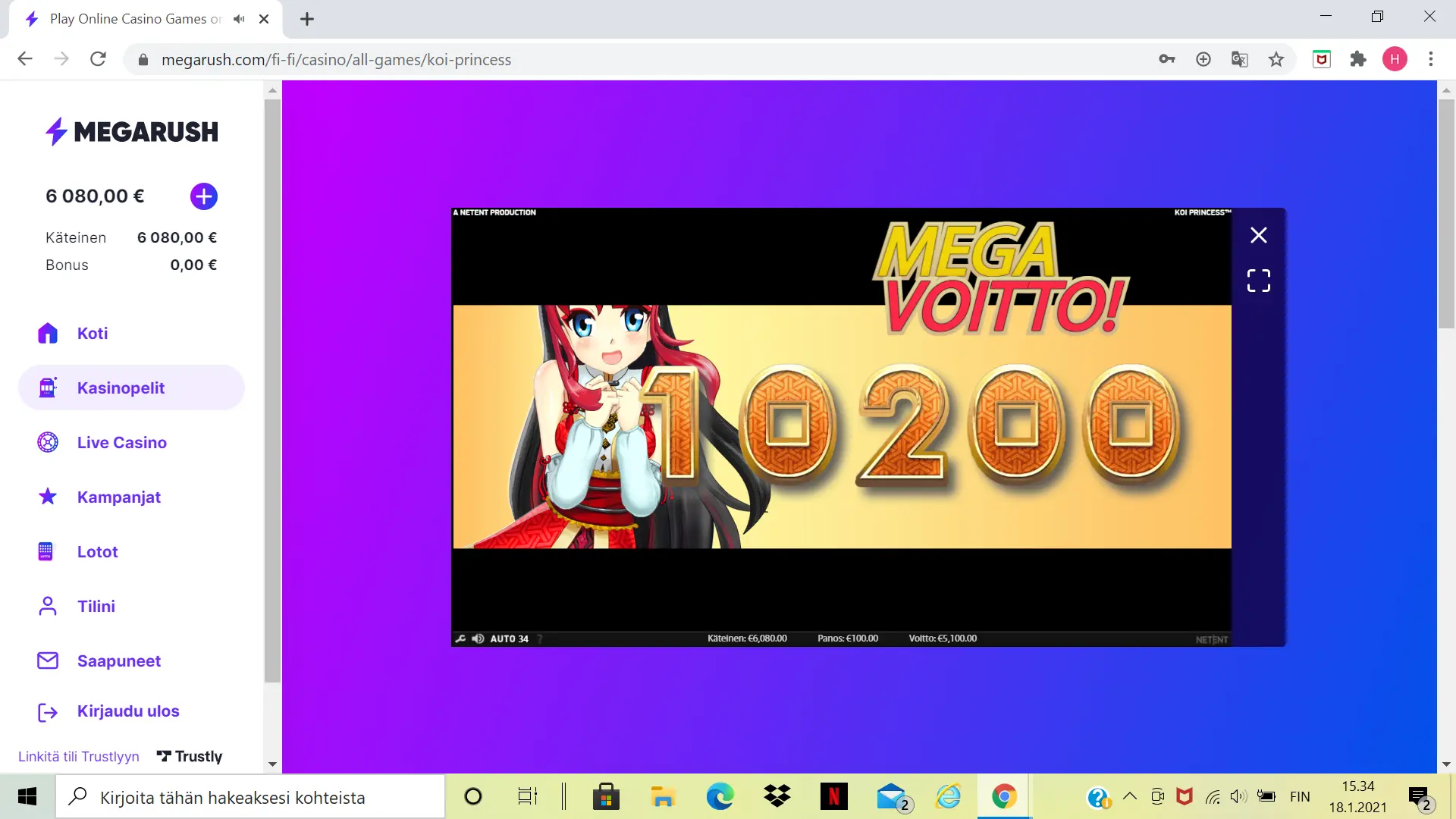This screenshot has width=1456, height=819.
Task: Click Linkitä tili Trustlyyn link
Action: pos(79,757)
